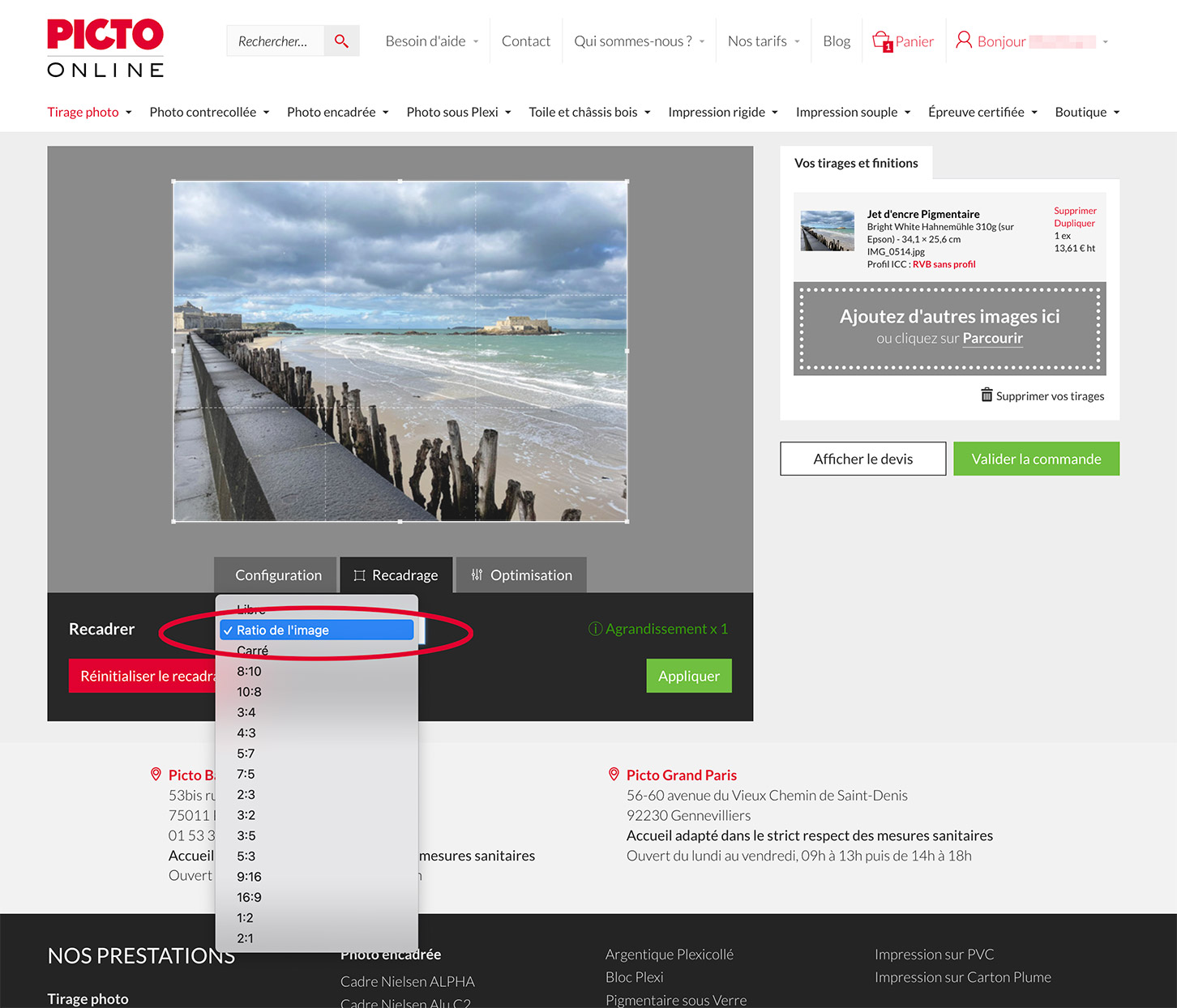The width and height of the screenshot is (1177, 1008).
Task: Choose the 16:9 crop ratio
Action: tap(249, 897)
